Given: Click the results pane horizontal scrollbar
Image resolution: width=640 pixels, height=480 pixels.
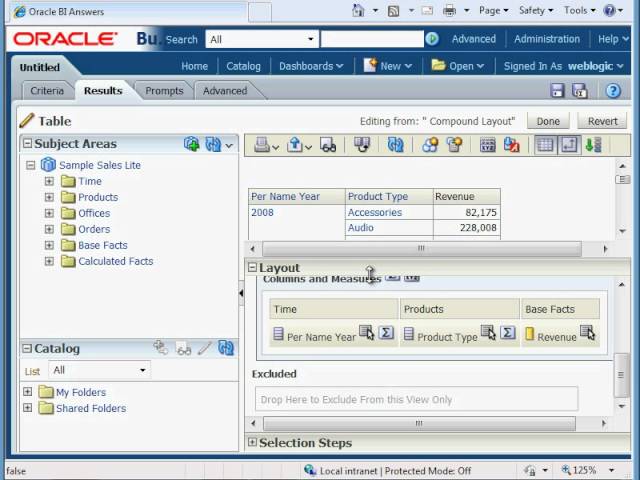Looking at the screenshot, I should pos(422,249).
